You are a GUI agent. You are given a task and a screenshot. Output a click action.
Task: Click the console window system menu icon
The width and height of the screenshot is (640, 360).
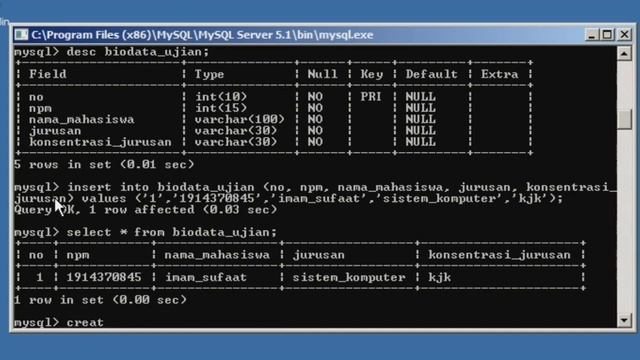tap(21, 35)
